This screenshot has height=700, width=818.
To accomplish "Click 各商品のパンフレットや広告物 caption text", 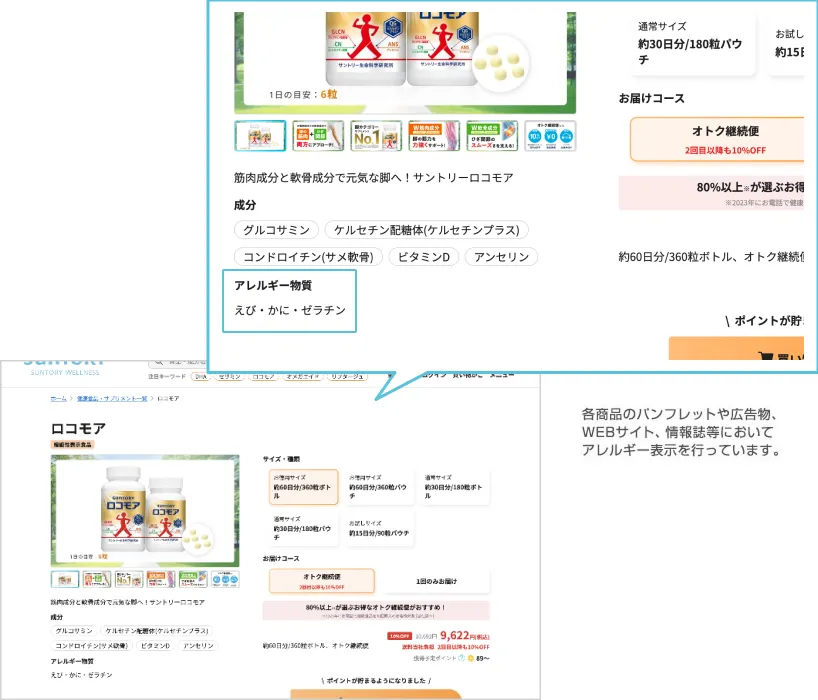I will [x=681, y=432].
